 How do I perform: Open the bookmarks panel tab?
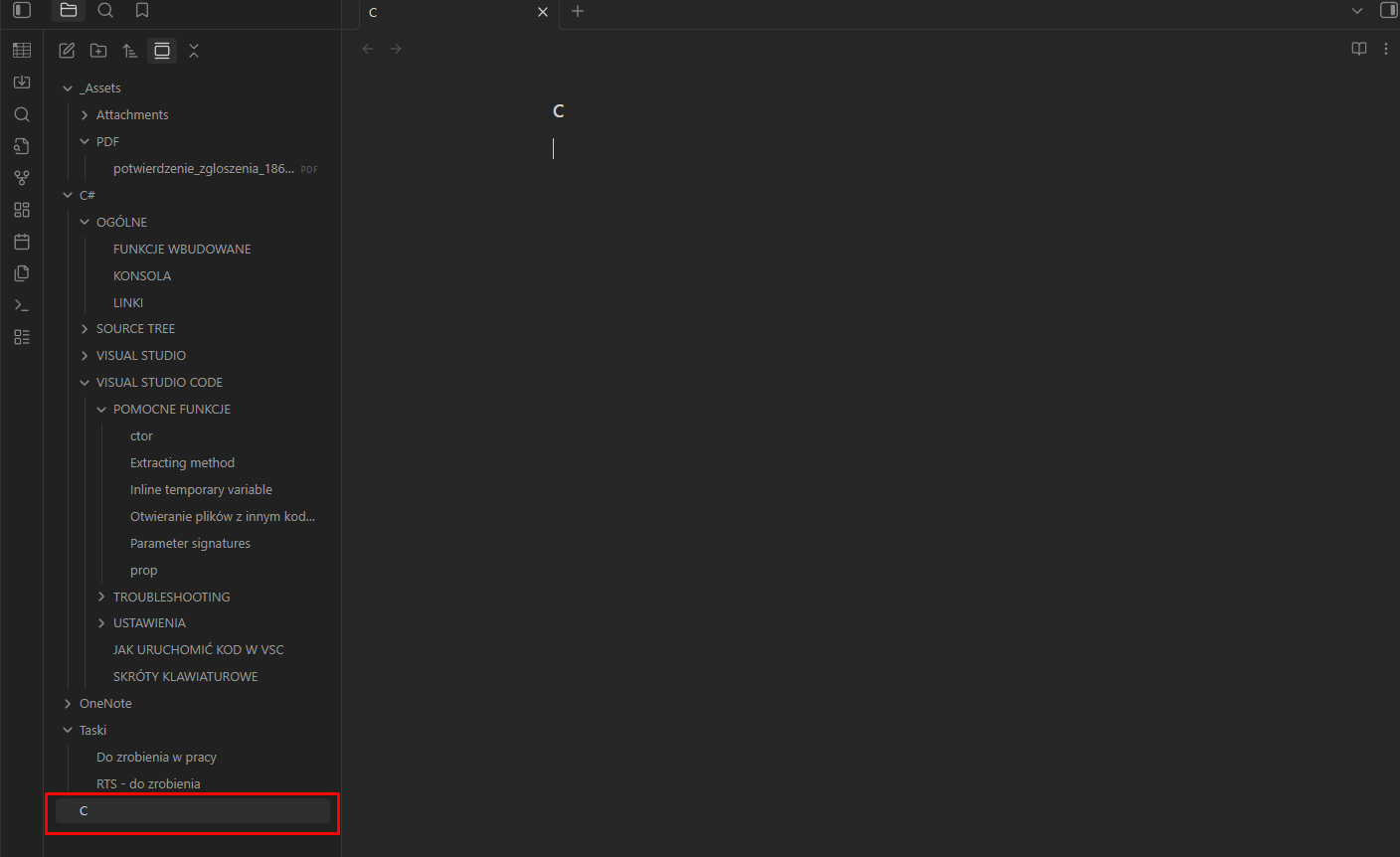(142, 11)
